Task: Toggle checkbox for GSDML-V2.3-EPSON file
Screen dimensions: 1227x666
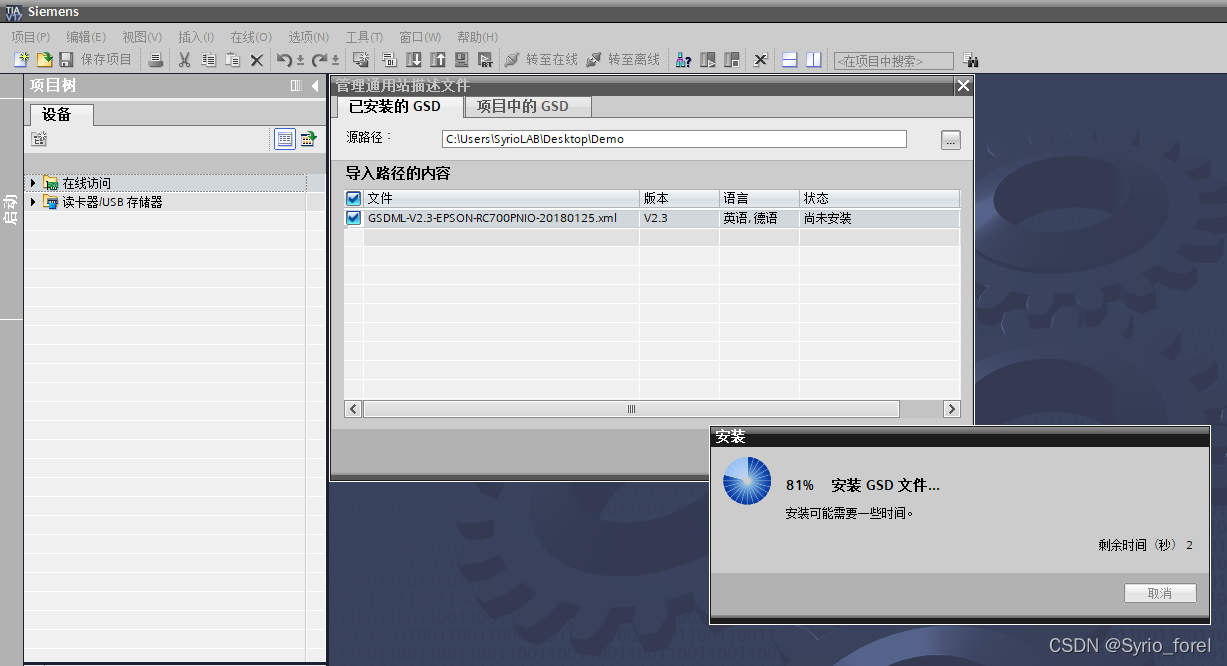Action: 353,218
